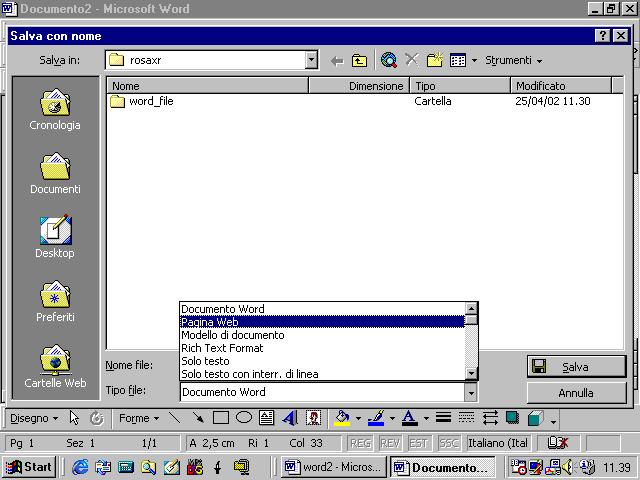Click the Shadow icon
The width and height of the screenshot is (640, 480).
pos(512,418)
